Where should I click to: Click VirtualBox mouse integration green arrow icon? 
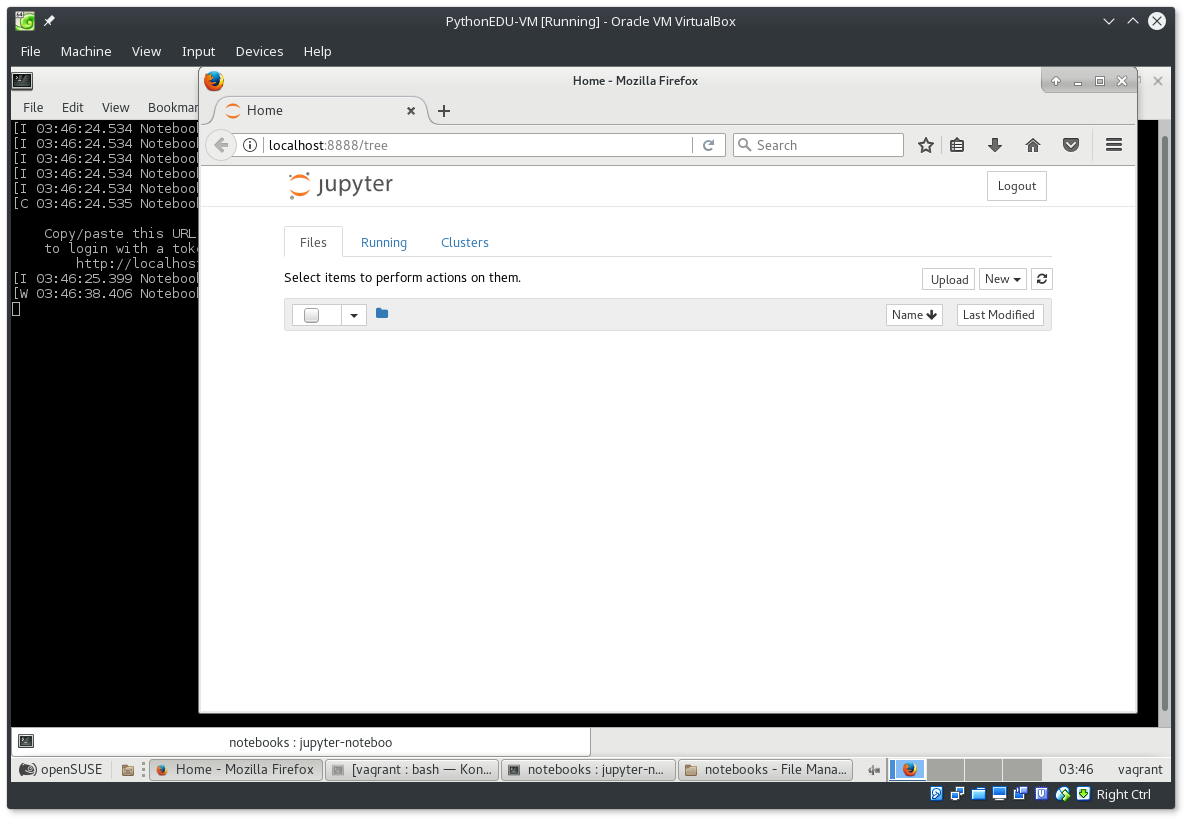1062,793
